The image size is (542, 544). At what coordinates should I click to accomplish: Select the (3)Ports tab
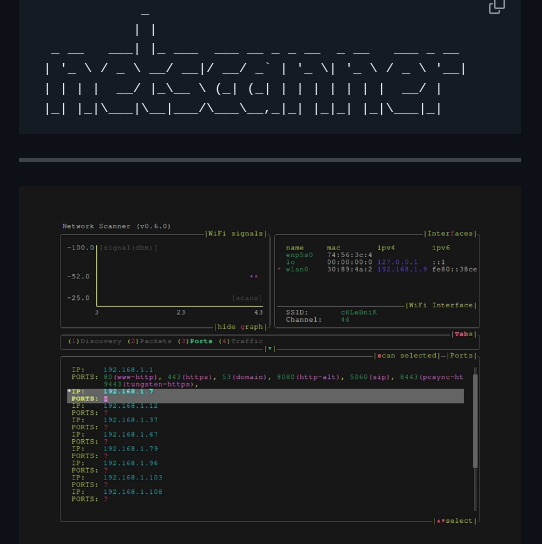click(x=195, y=341)
